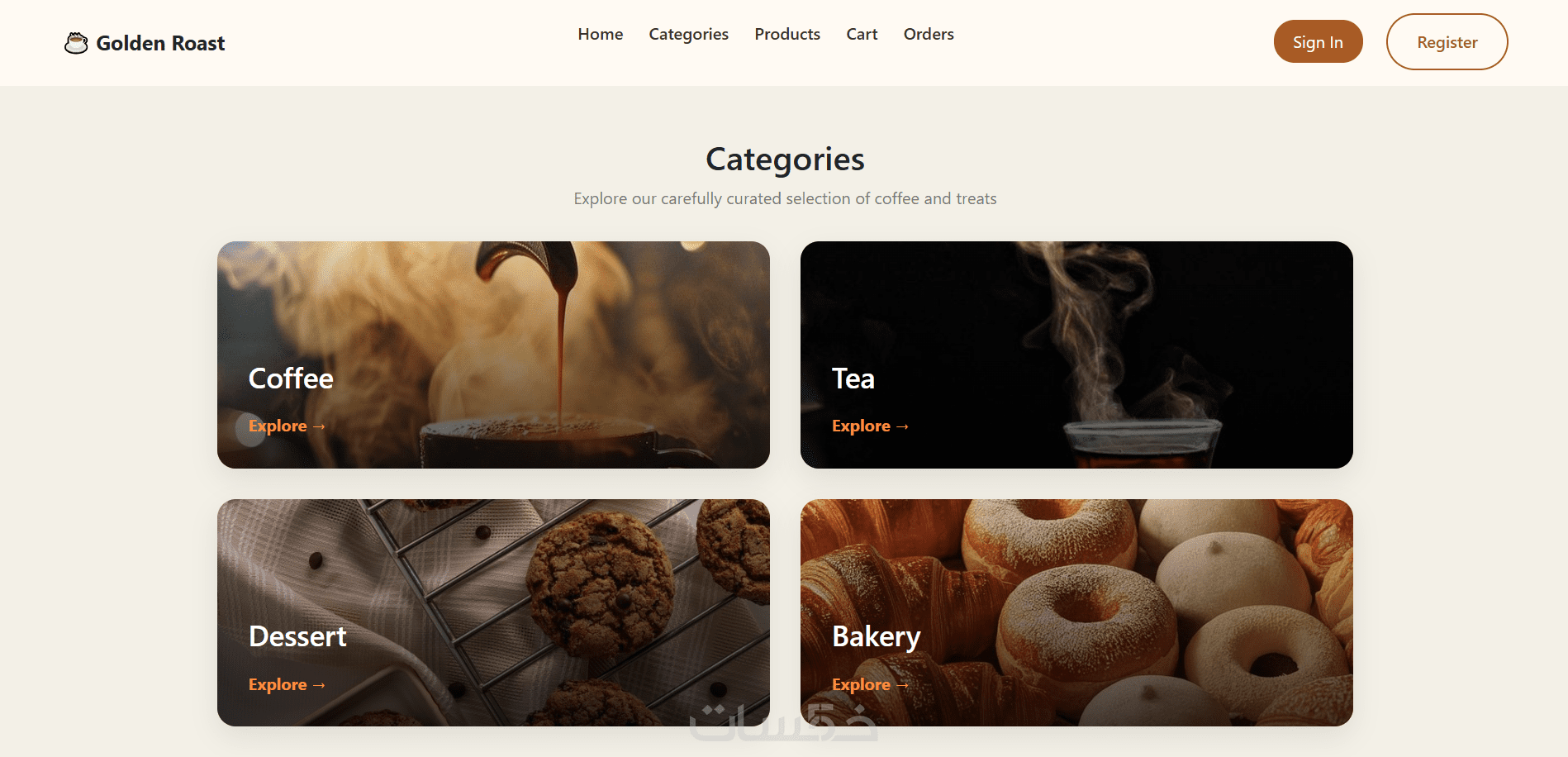Image resolution: width=1568 pixels, height=757 pixels.
Task: Click Explore link on the Tea card
Action: click(871, 426)
